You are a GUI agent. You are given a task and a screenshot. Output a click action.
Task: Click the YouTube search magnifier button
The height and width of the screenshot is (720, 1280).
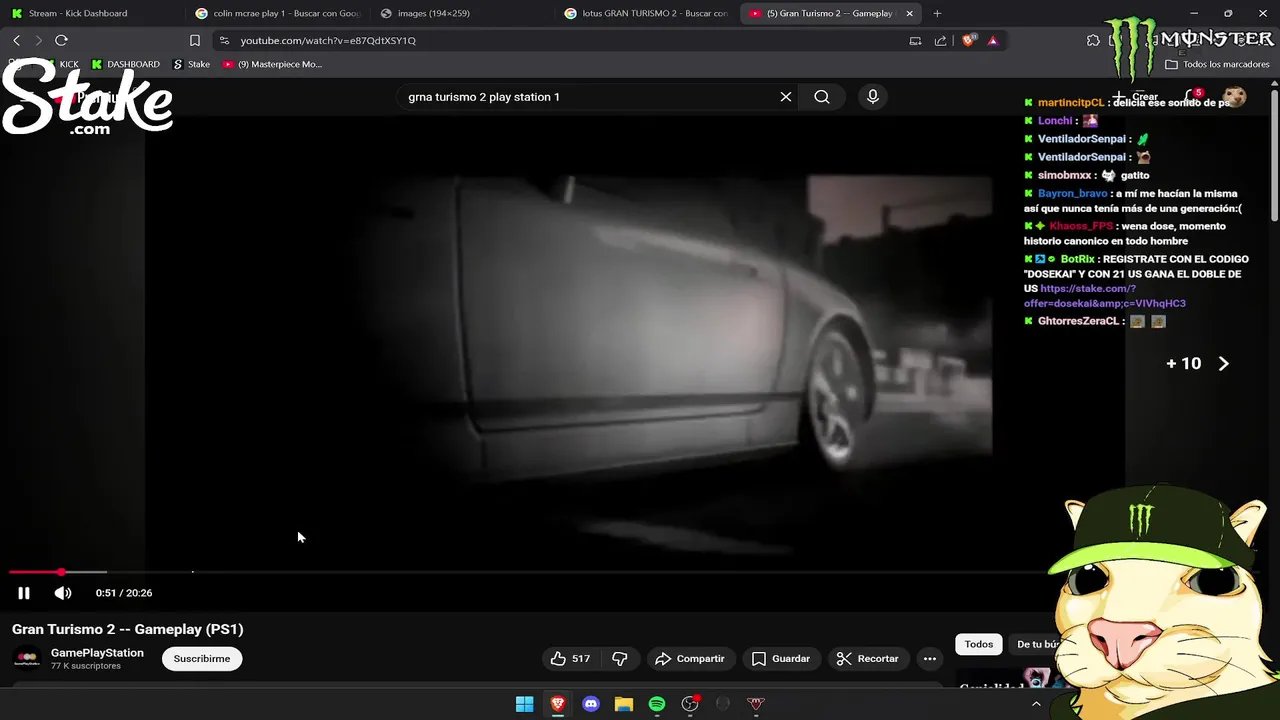coord(822,97)
